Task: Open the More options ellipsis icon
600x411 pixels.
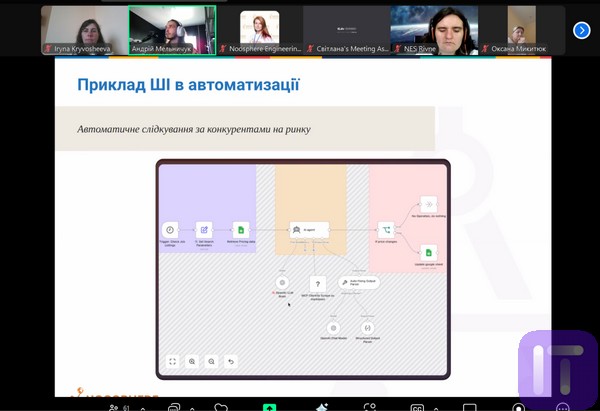Action: 562,407
